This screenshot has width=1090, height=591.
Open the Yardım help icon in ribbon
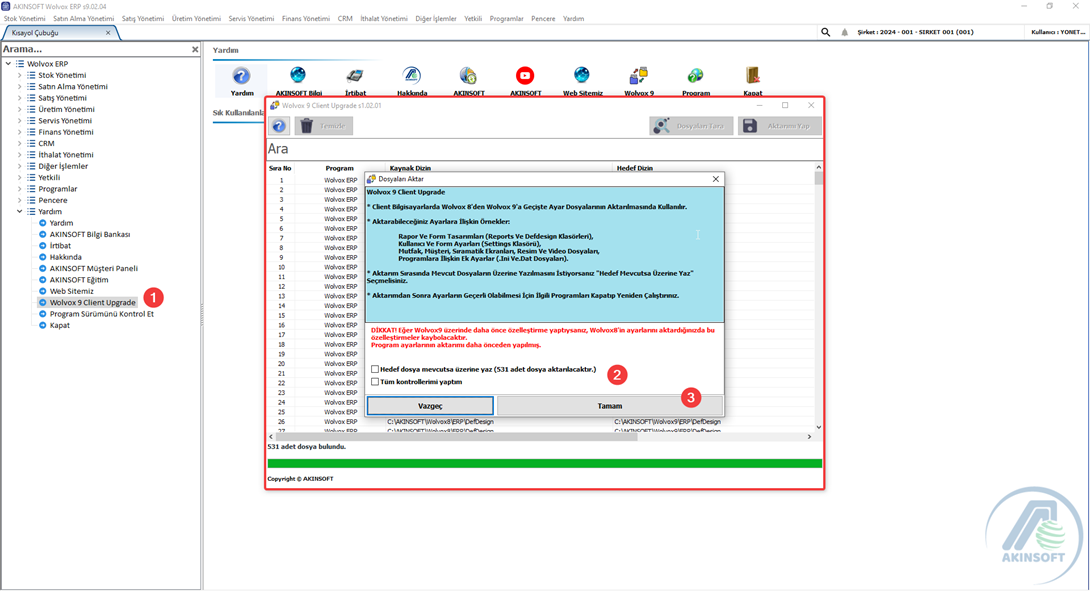[241, 81]
